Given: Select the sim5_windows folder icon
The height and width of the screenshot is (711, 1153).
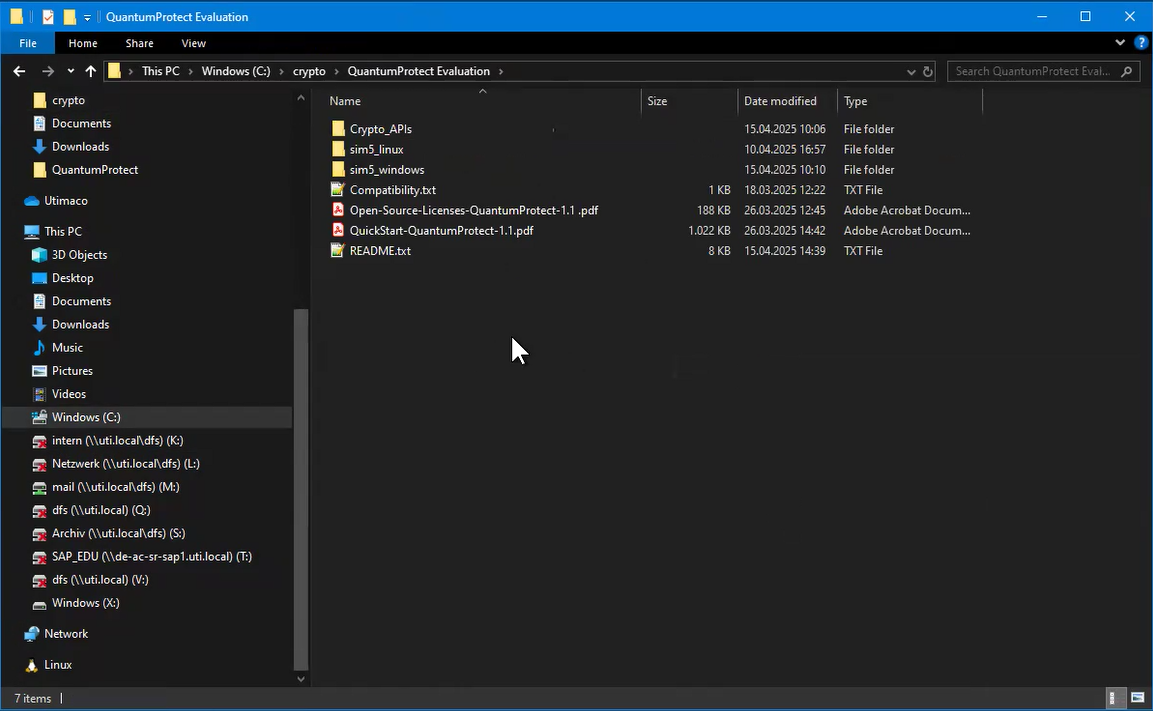Looking at the screenshot, I should tap(338, 170).
